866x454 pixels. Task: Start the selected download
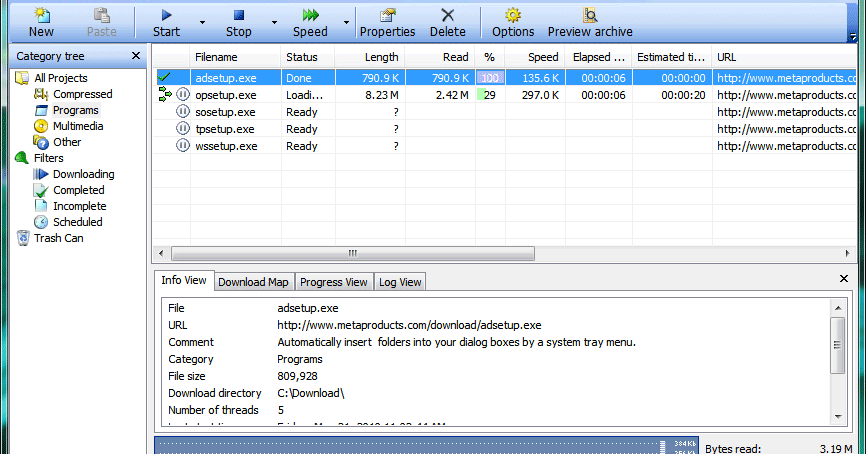166,23
